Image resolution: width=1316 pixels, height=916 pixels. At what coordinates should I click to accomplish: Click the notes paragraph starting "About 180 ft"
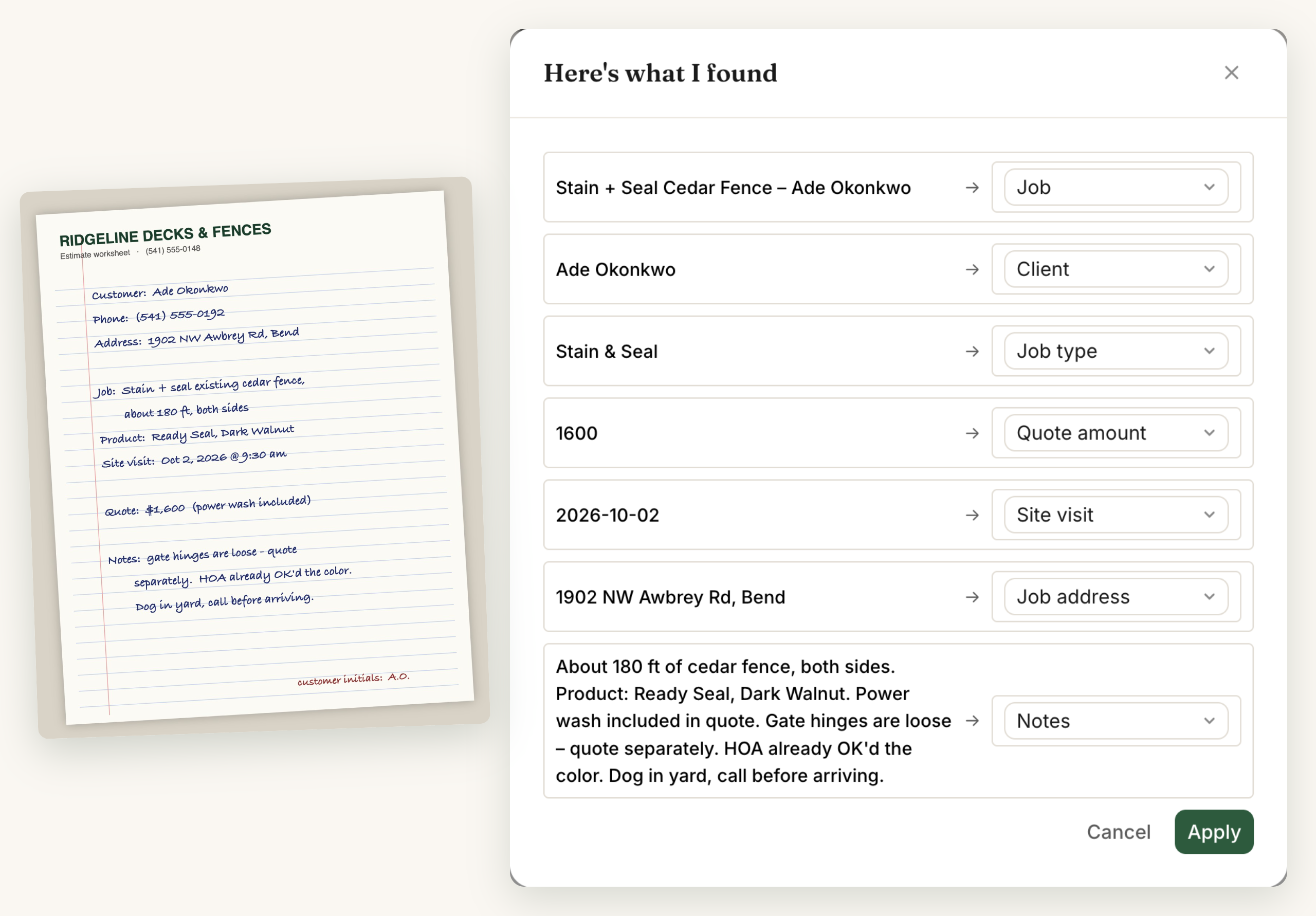[753, 721]
